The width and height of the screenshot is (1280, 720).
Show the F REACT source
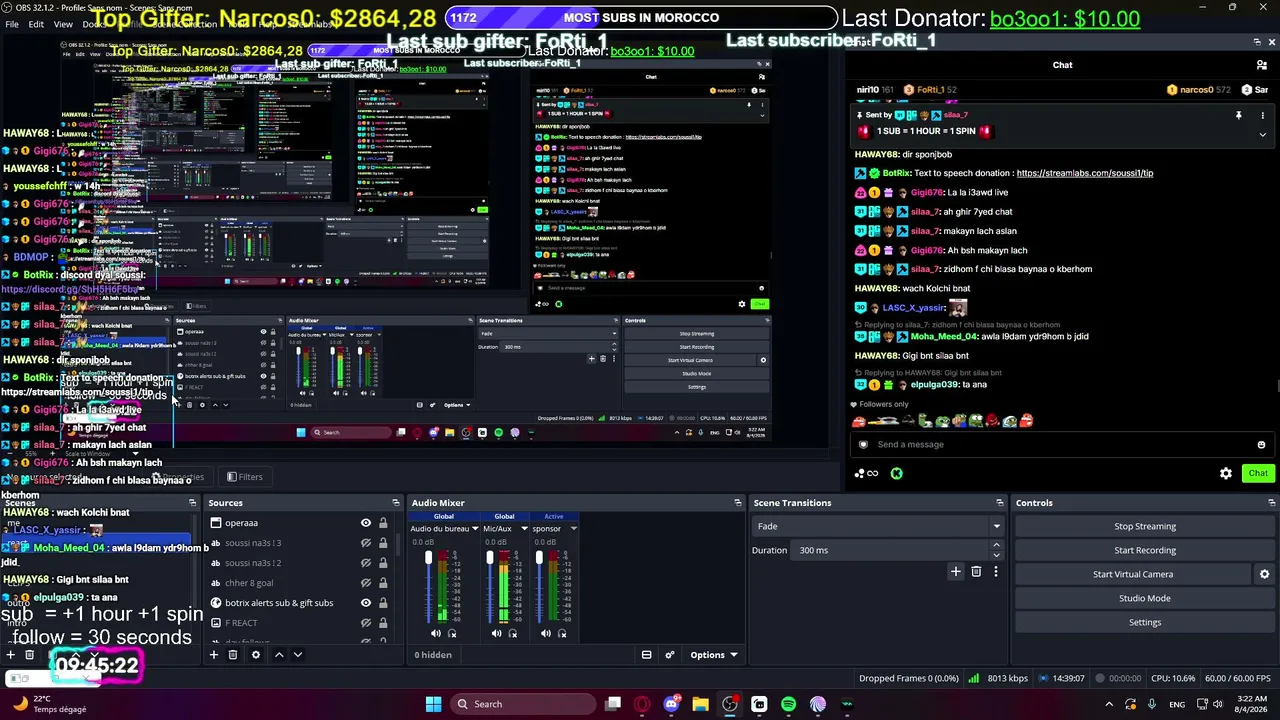pos(365,623)
